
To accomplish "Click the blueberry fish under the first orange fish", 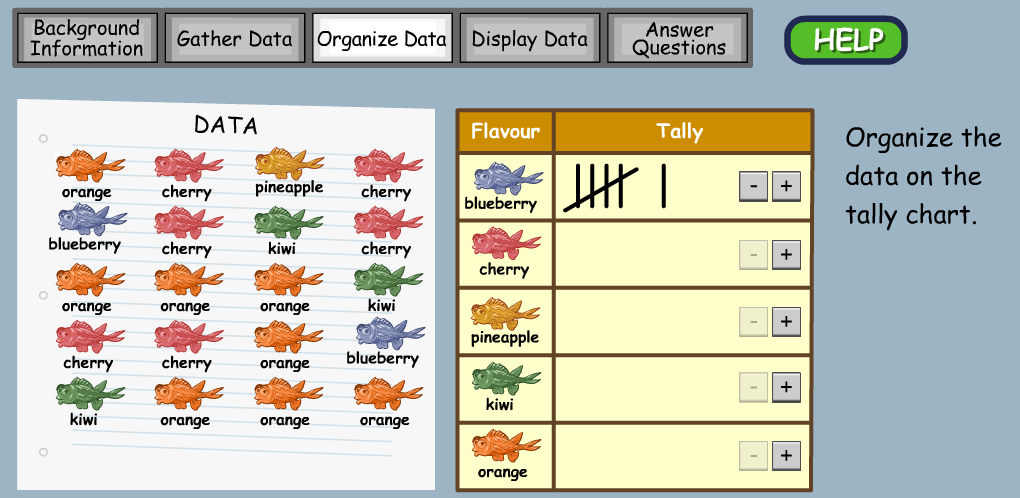I will (91, 220).
